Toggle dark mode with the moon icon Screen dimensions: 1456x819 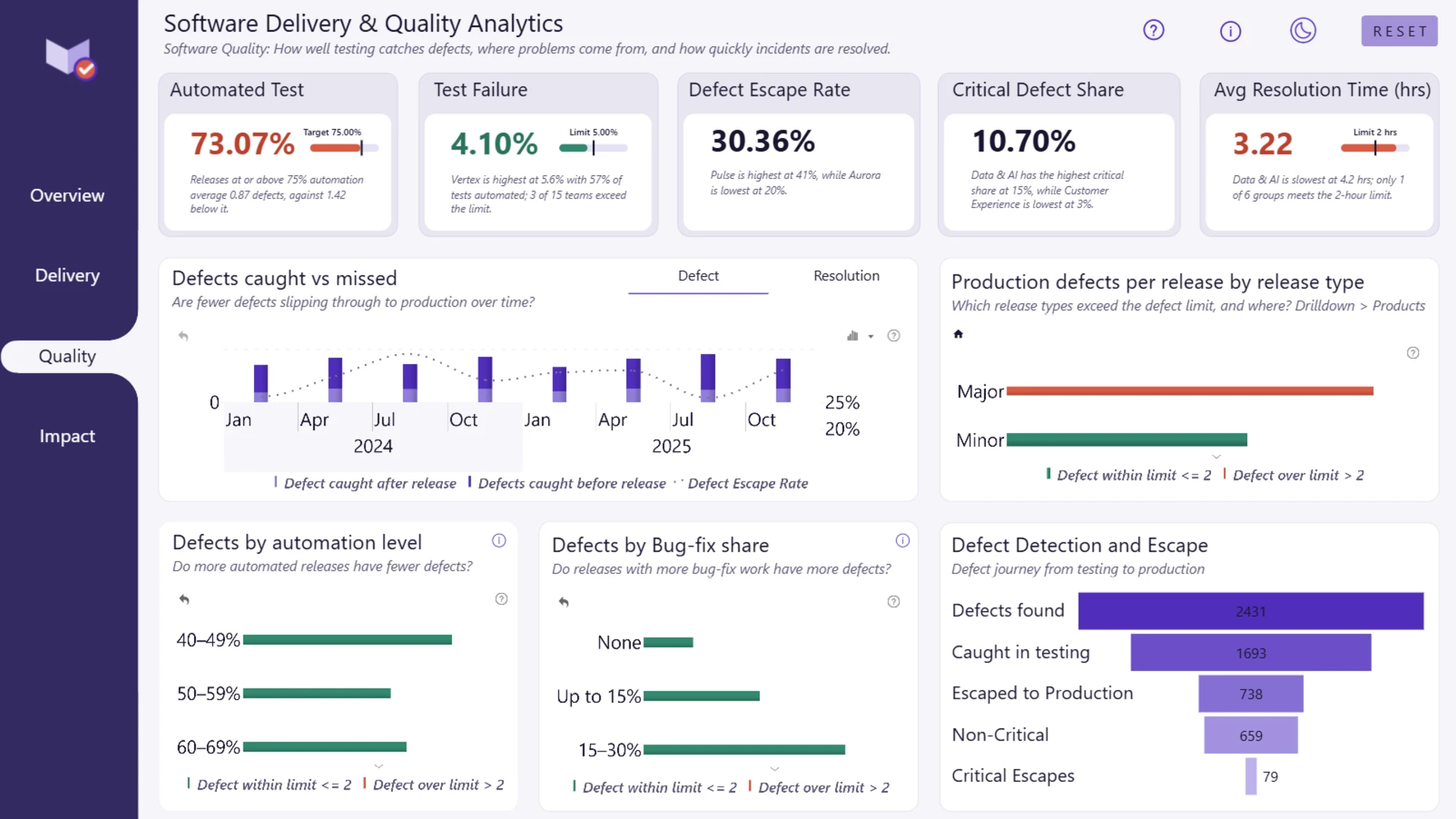(1303, 30)
